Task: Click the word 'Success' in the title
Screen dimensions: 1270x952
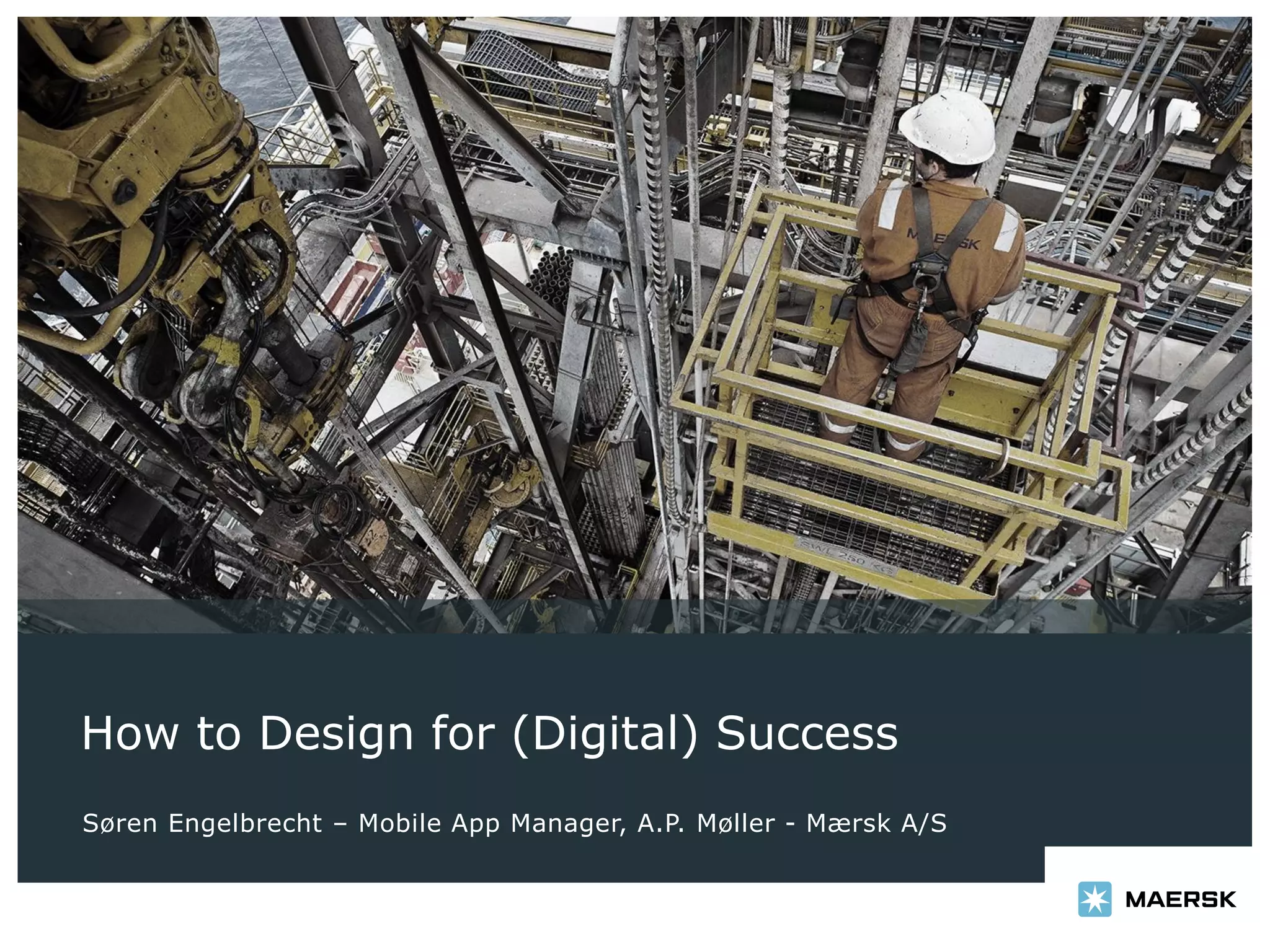Action: click(x=807, y=734)
